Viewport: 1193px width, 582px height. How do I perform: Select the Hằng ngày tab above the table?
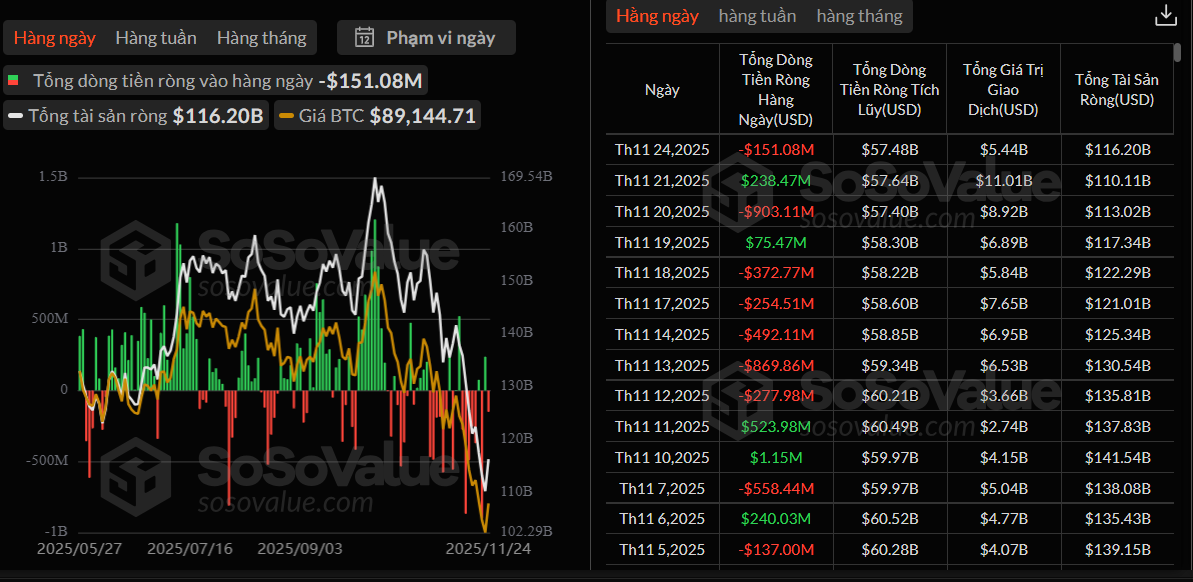coord(657,16)
